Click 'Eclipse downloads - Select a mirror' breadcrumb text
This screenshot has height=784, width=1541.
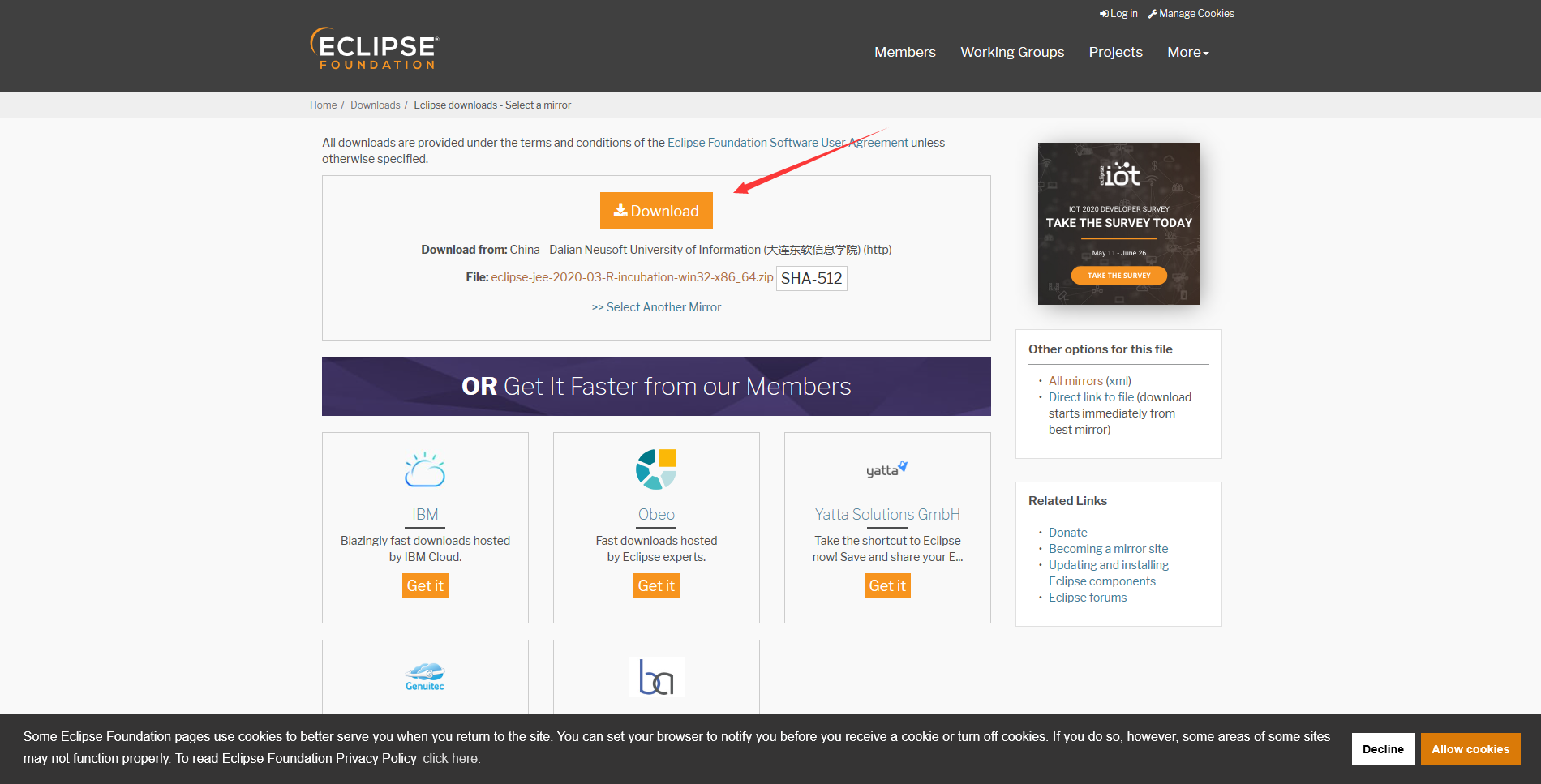coord(492,105)
